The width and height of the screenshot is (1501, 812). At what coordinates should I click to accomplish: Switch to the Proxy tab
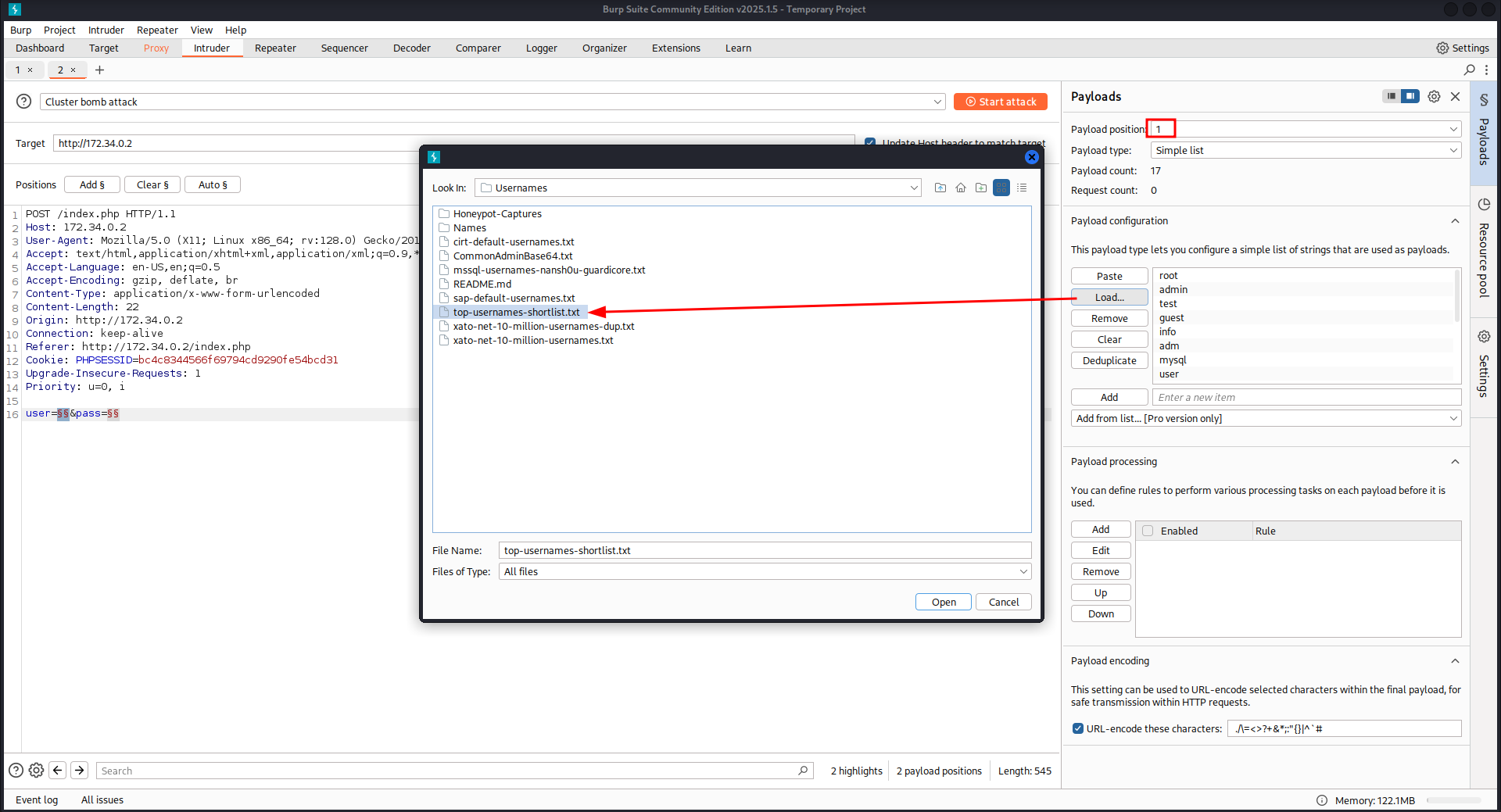(x=156, y=48)
